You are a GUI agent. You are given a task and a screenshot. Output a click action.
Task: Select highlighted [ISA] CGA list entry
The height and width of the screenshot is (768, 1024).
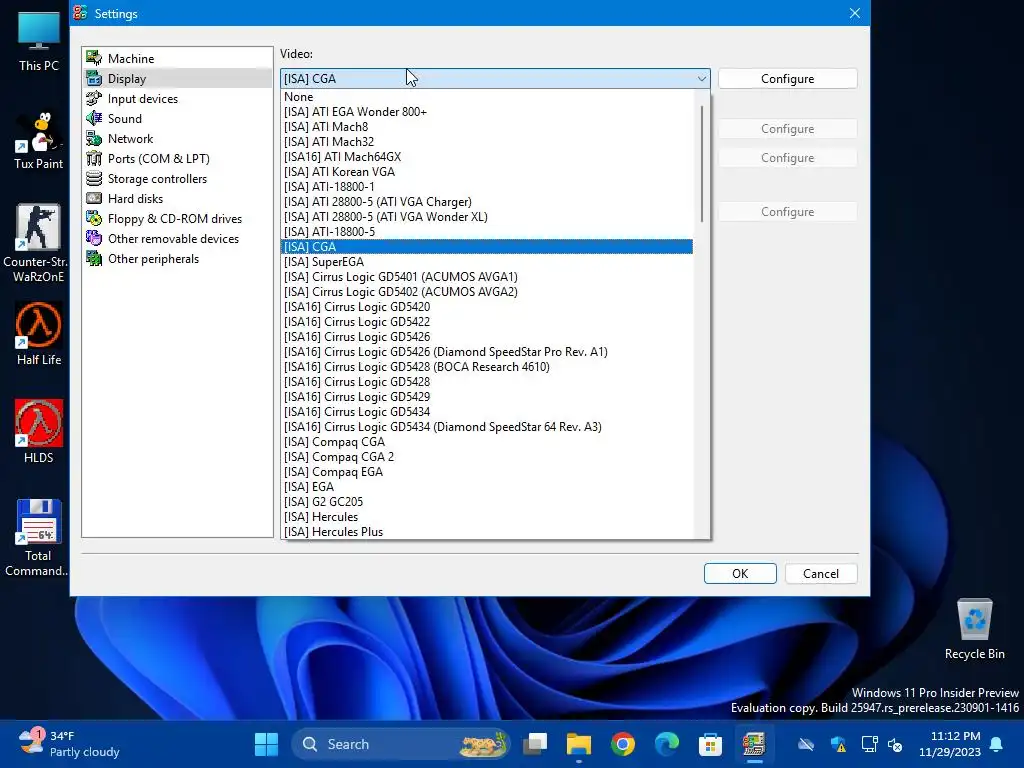pyautogui.click(x=487, y=247)
